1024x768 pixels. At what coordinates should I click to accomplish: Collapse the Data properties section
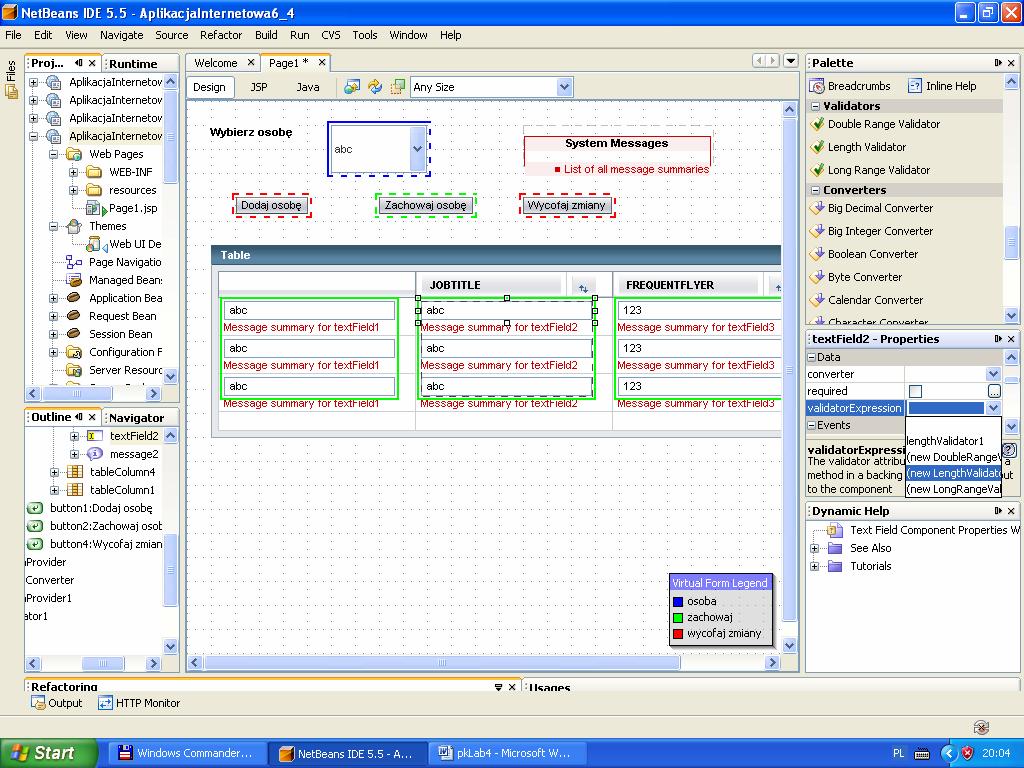click(812, 357)
